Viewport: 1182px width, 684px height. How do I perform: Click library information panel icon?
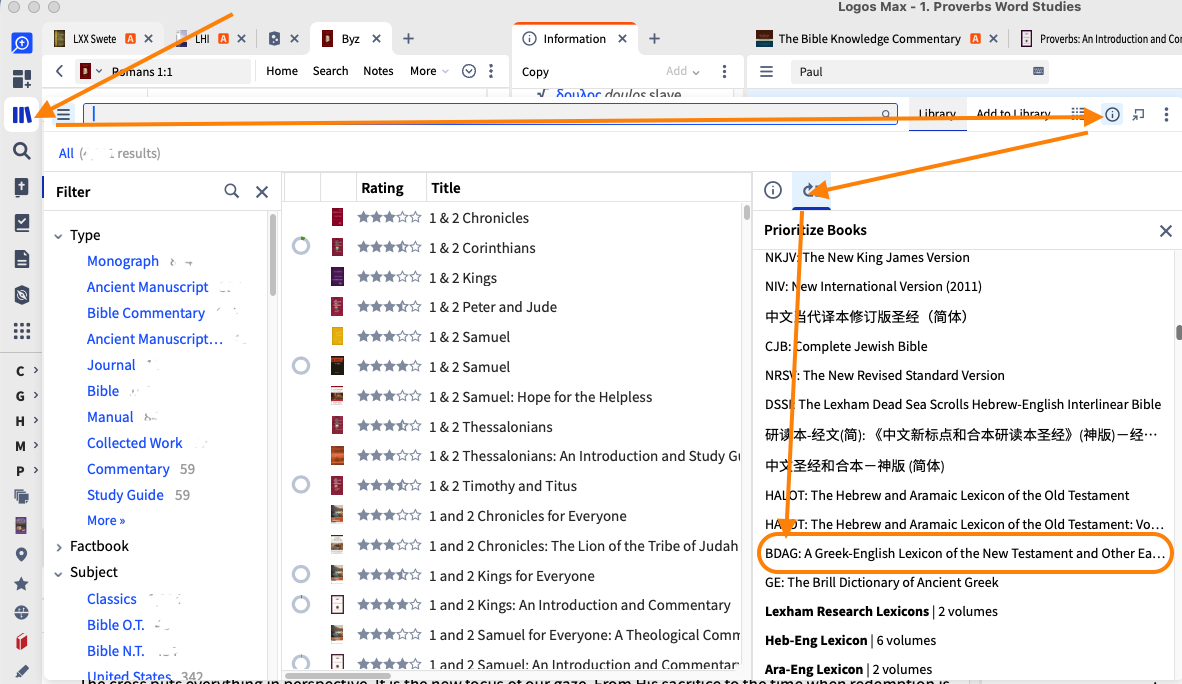pyautogui.click(x=1113, y=115)
